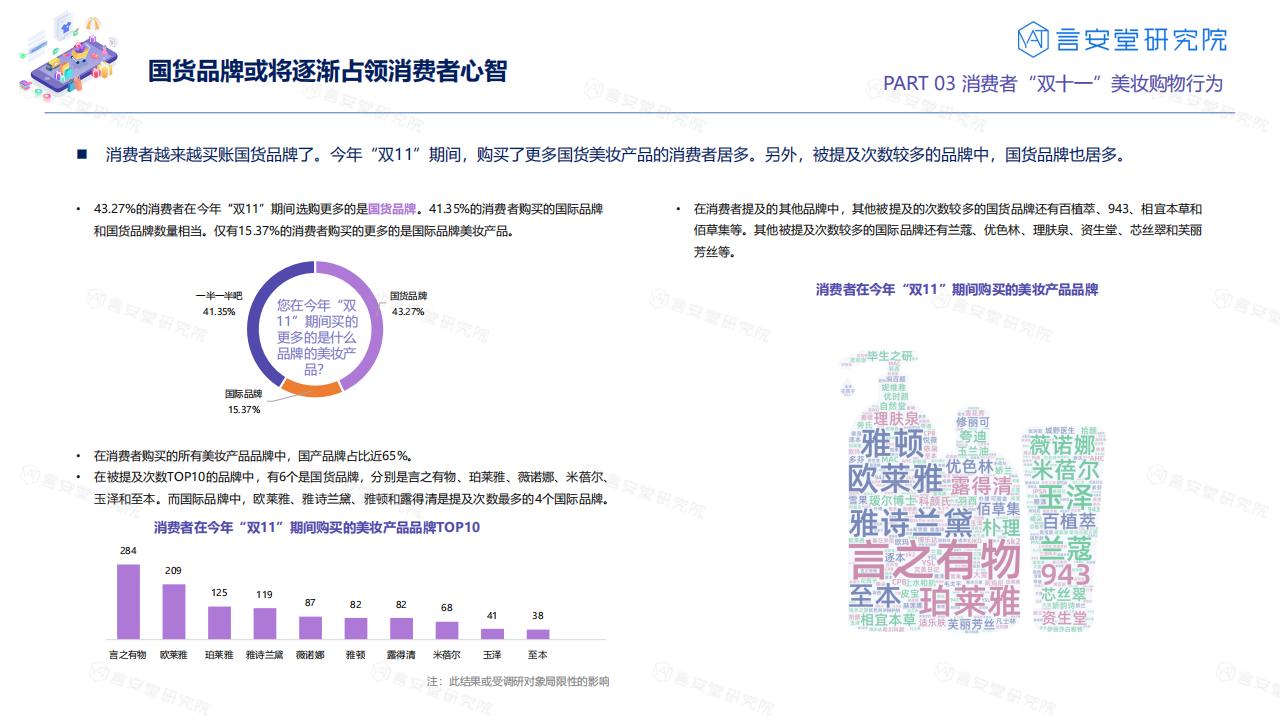Click 言之有物 in the word cloud

click(934, 561)
